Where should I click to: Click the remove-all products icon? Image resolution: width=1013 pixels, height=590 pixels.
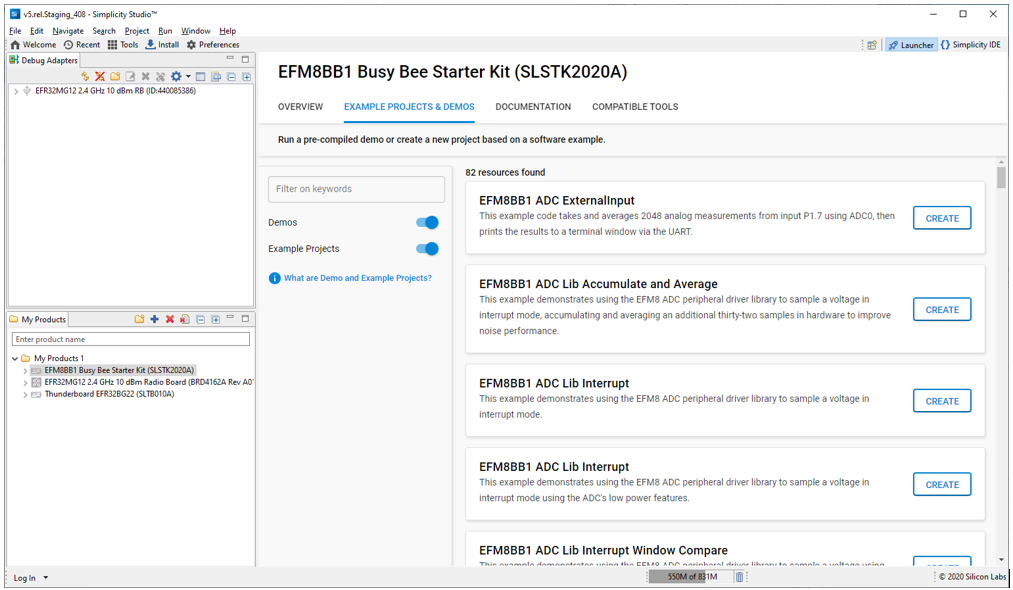(185, 319)
